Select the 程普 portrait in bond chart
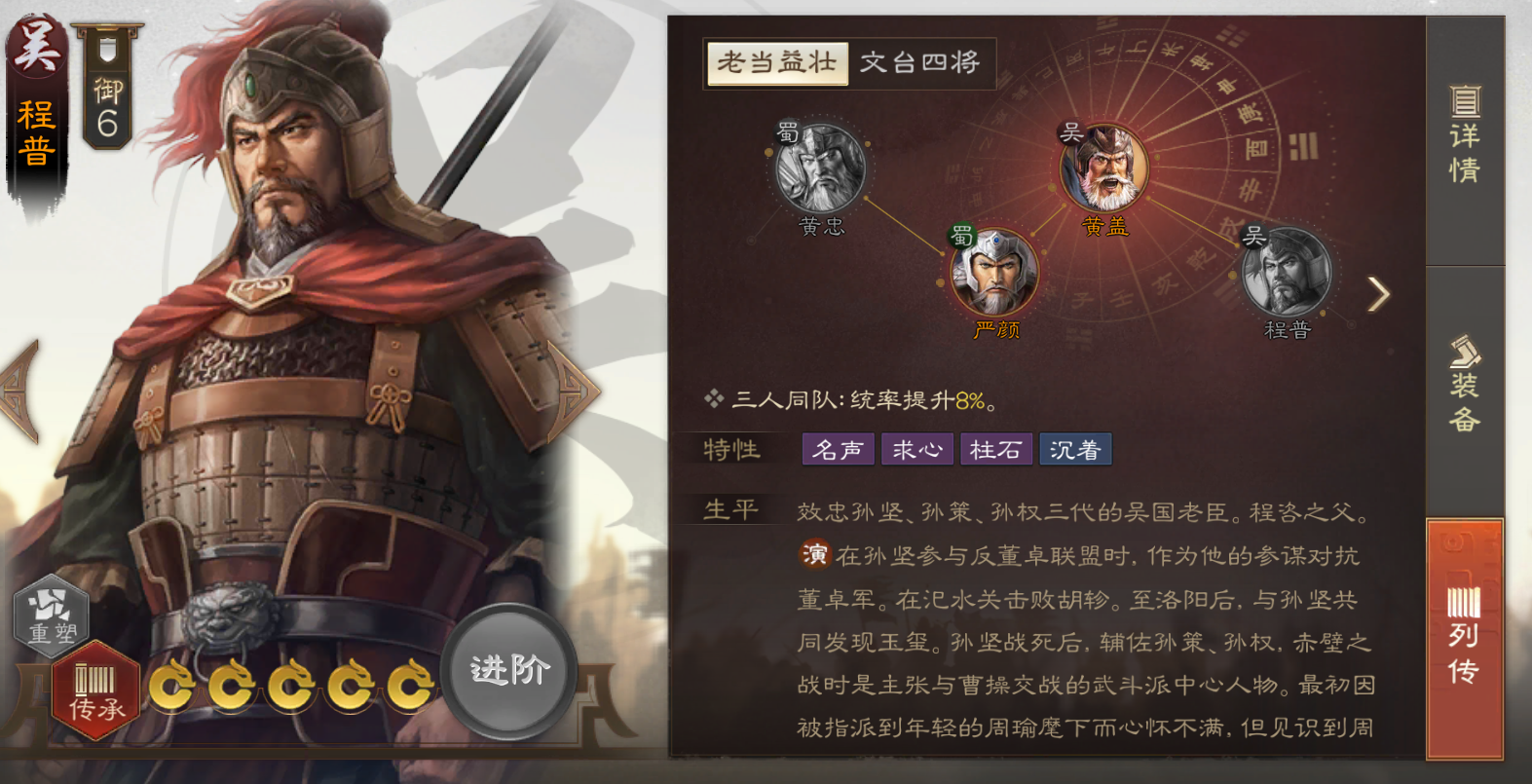 pyautogui.click(x=1286, y=272)
